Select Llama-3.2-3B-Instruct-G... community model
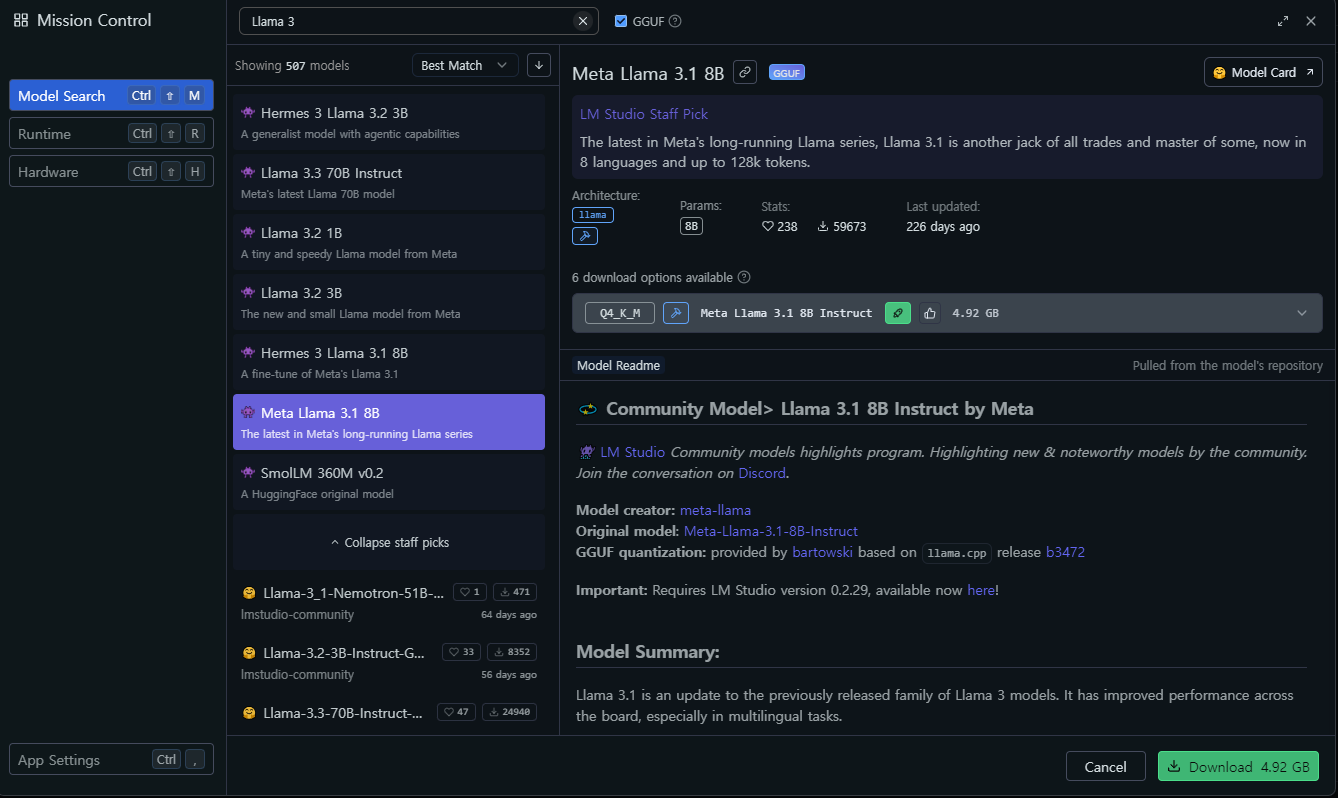 pyautogui.click(x=389, y=663)
